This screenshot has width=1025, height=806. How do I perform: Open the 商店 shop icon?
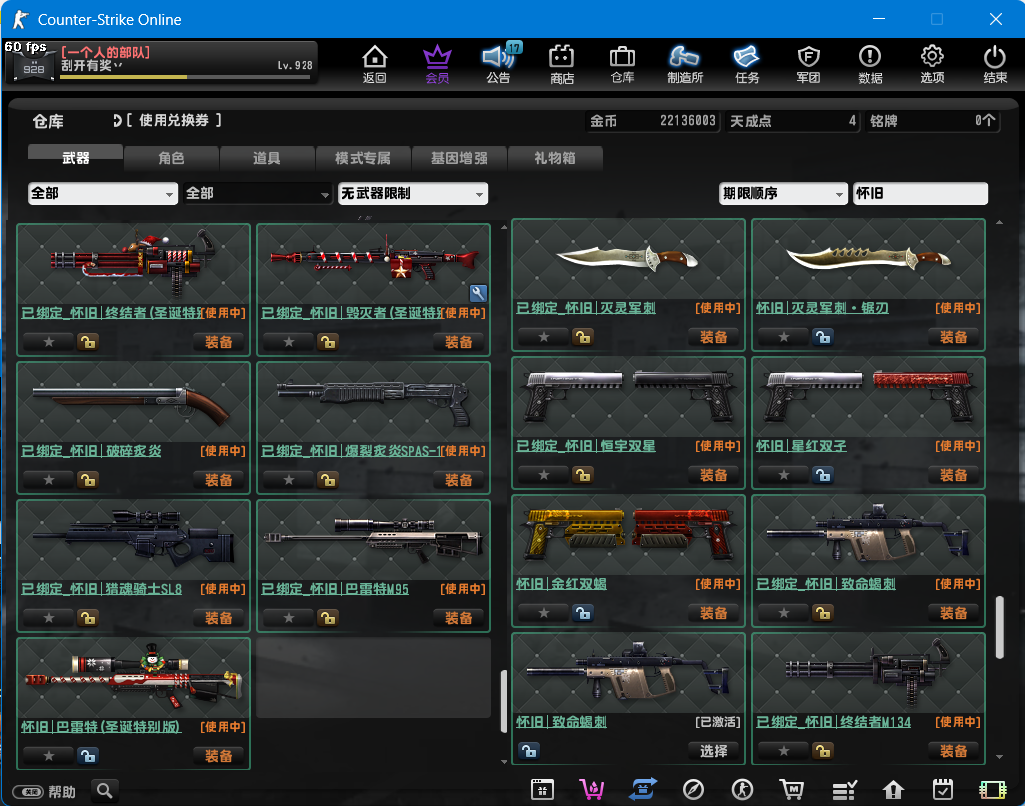(562, 63)
